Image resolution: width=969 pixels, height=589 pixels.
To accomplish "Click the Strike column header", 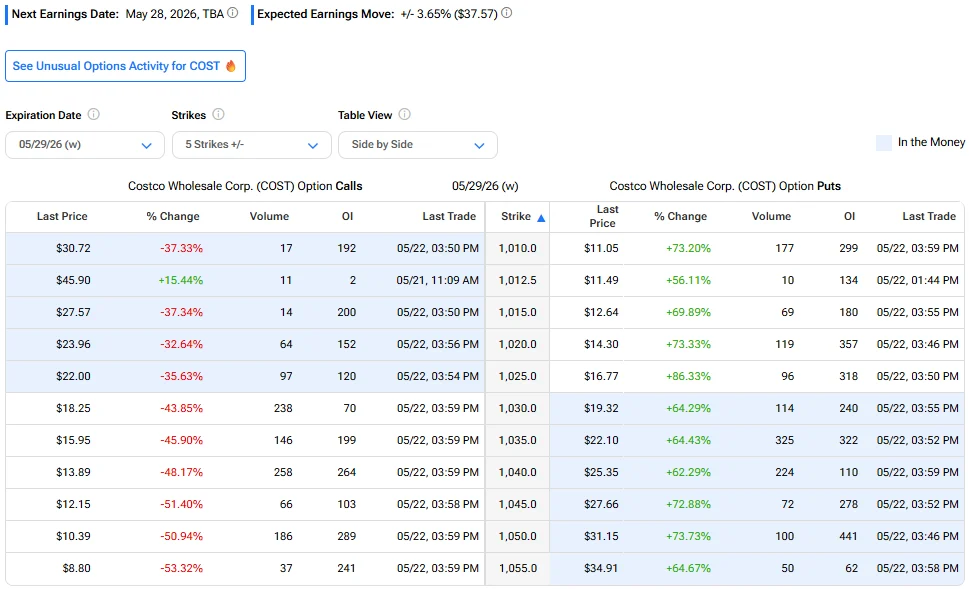I will coord(516,216).
